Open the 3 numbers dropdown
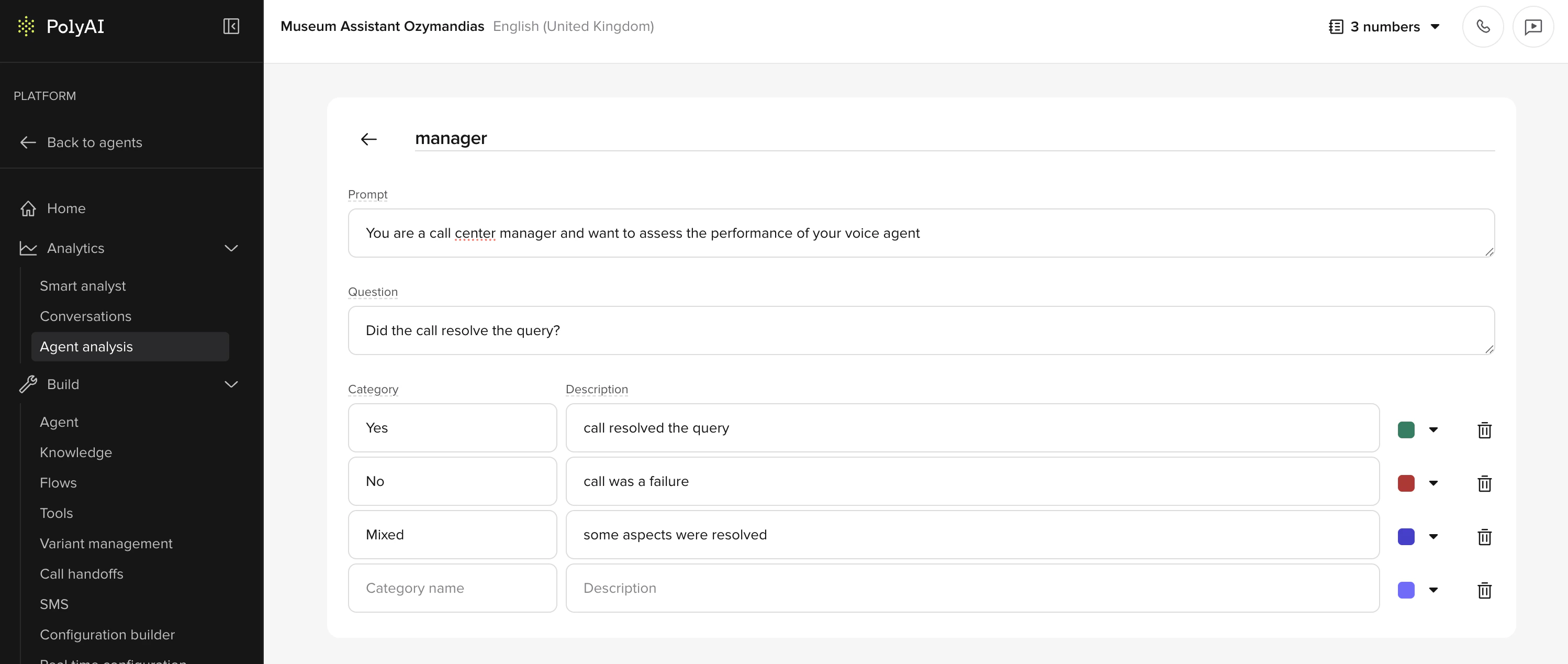The width and height of the screenshot is (1568, 664). point(1435,26)
